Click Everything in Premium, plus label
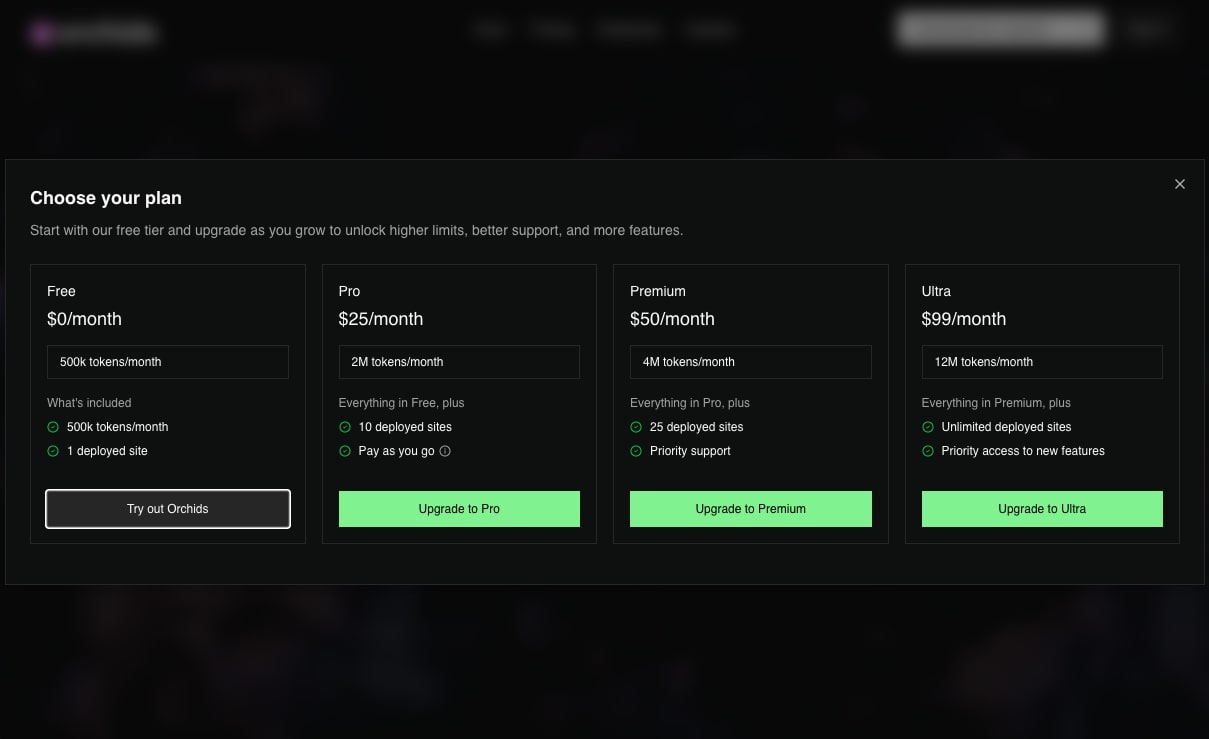Image resolution: width=1209 pixels, height=739 pixels. pyautogui.click(x=996, y=403)
